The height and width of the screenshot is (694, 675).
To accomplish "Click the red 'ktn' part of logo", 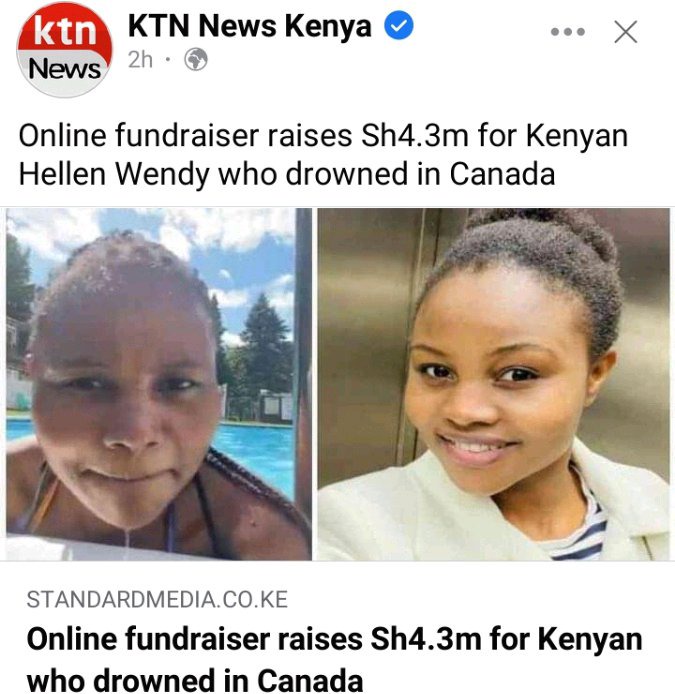I will [x=65, y=31].
